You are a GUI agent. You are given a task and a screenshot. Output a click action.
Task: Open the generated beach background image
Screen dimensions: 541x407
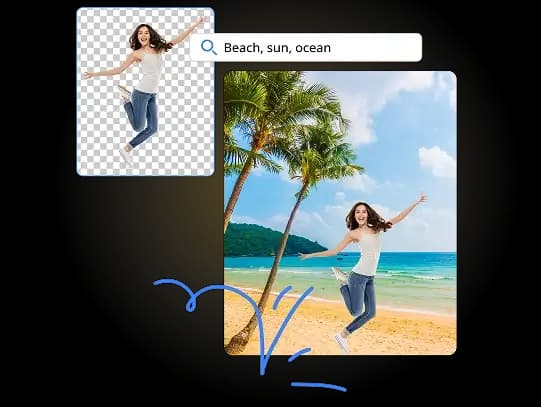(x=340, y=213)
